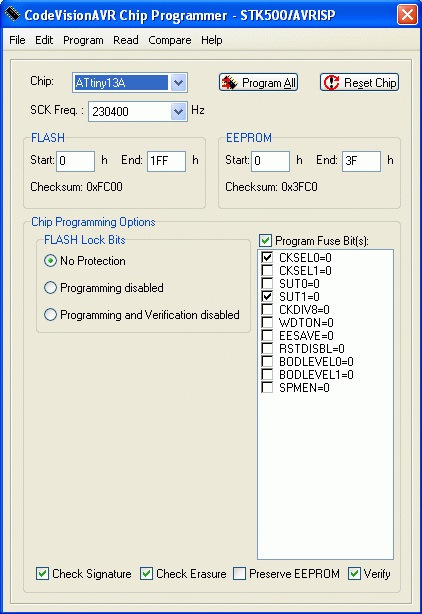Uncheck the SUT1=0 fuse bit
The width and height of the screenshot is (422, 614).
click(x=267, y=296)
